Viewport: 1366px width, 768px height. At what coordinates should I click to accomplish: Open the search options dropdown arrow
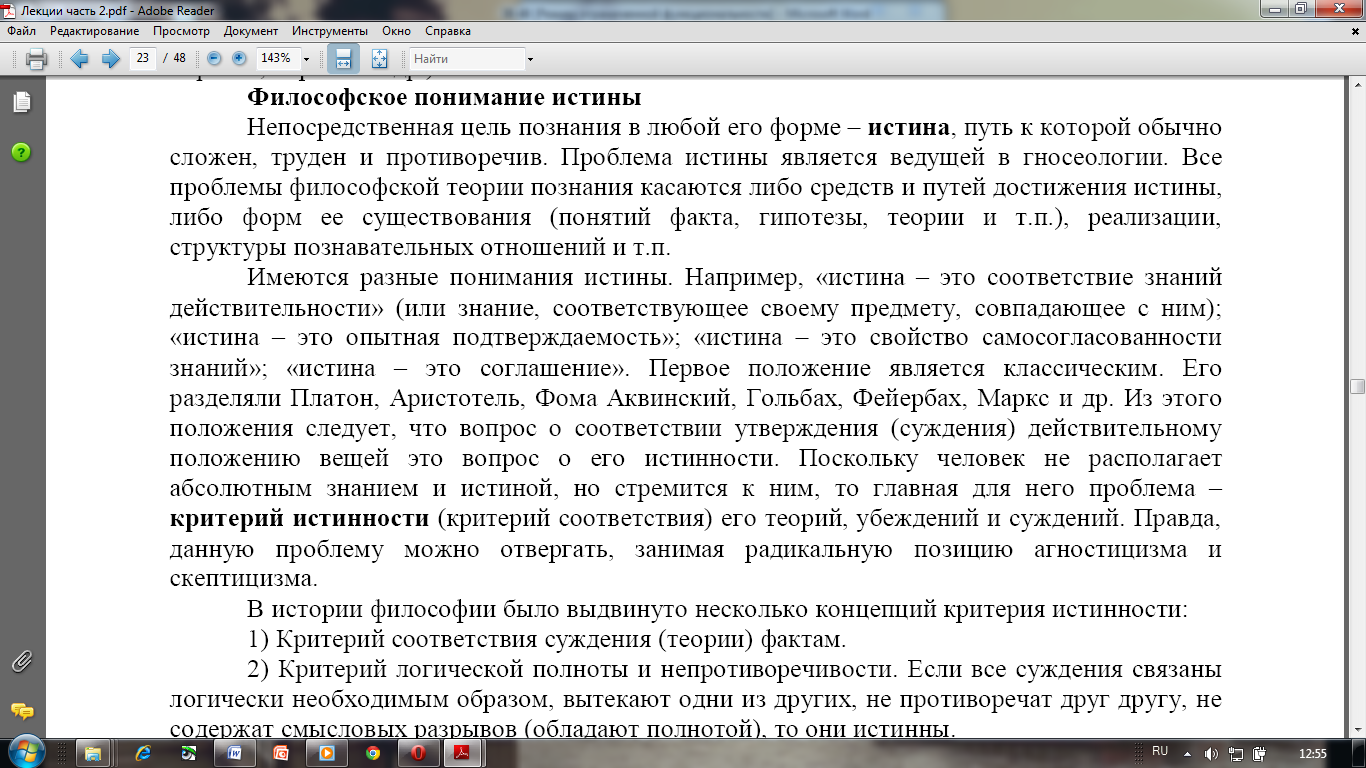pyautogui.click(x=530, y=59)
